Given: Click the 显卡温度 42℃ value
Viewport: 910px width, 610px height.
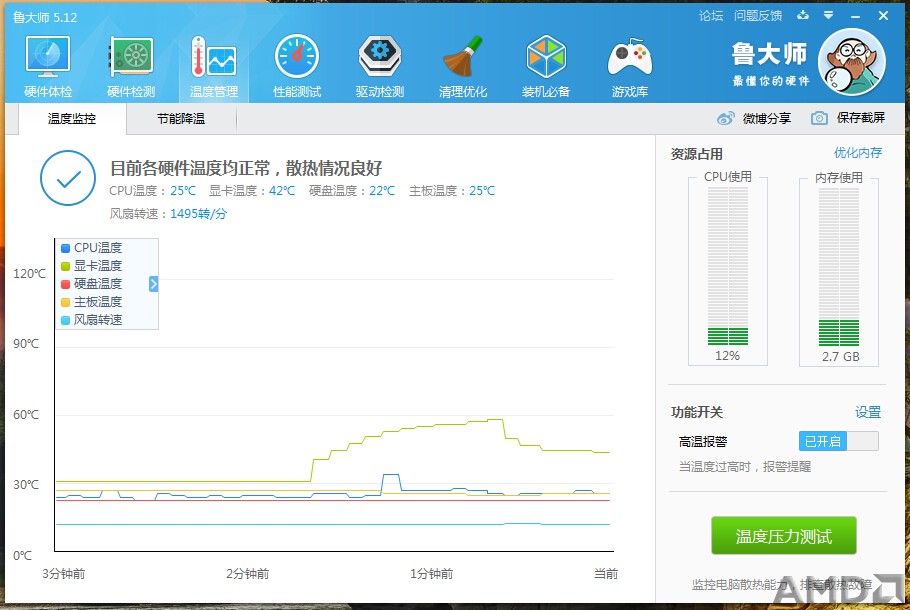Looking at the screenshot, I should (282, 191).
